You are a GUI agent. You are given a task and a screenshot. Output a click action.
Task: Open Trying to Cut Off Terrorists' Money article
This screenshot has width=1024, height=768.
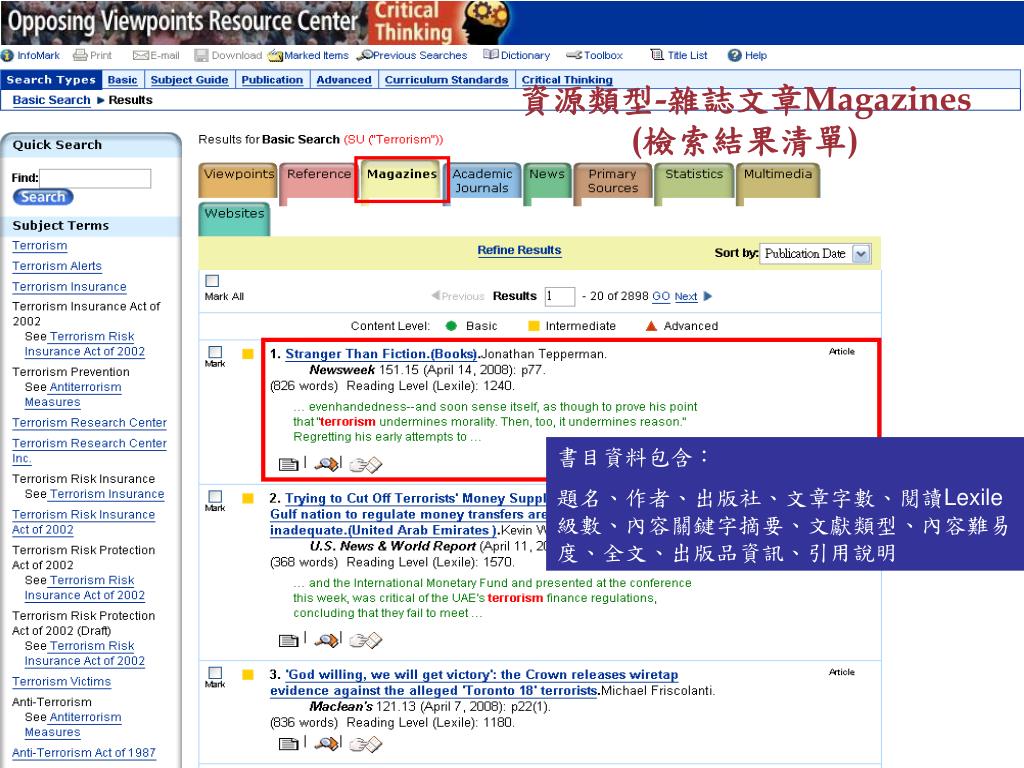408,514
